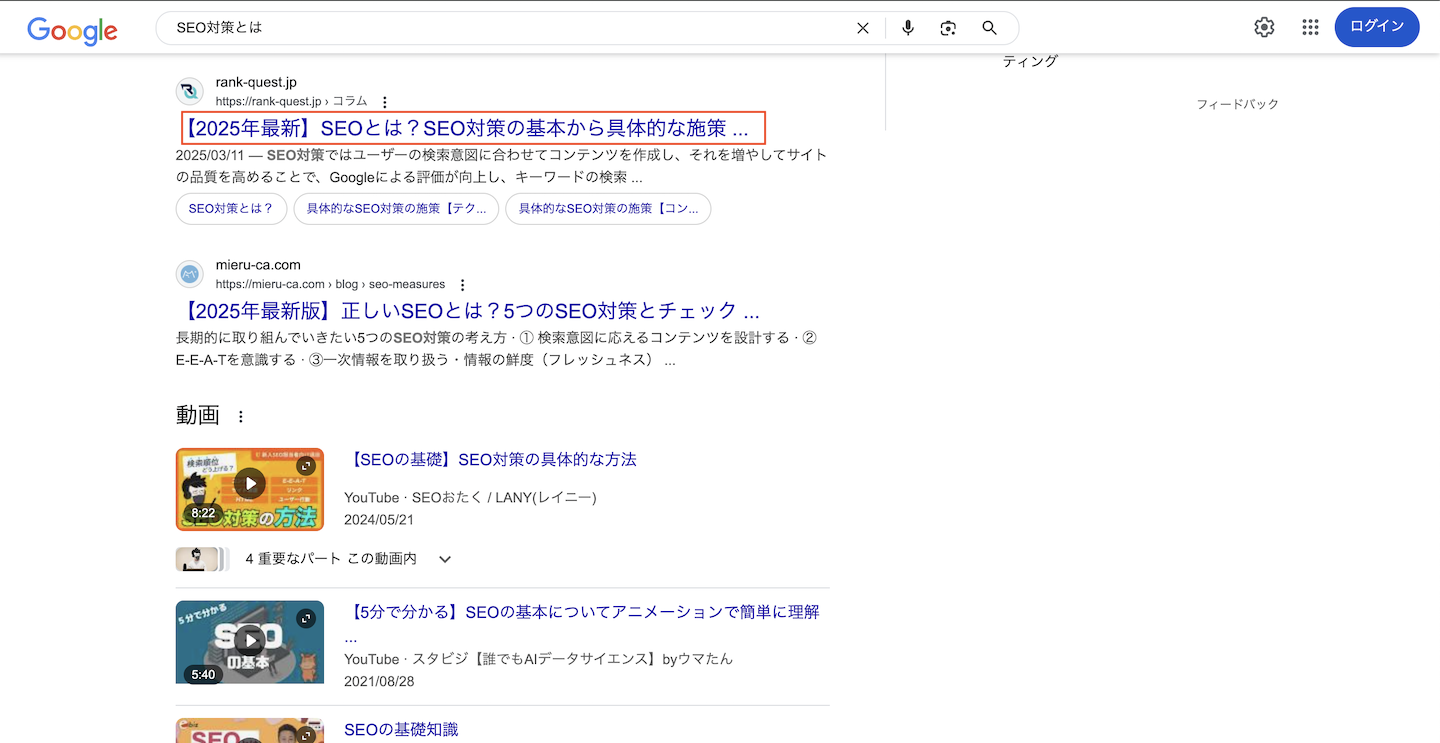The width and height of the screenshot is (1440, 743).
Task: Open more options for rank-quest.jp result
Action: [385, 102]
